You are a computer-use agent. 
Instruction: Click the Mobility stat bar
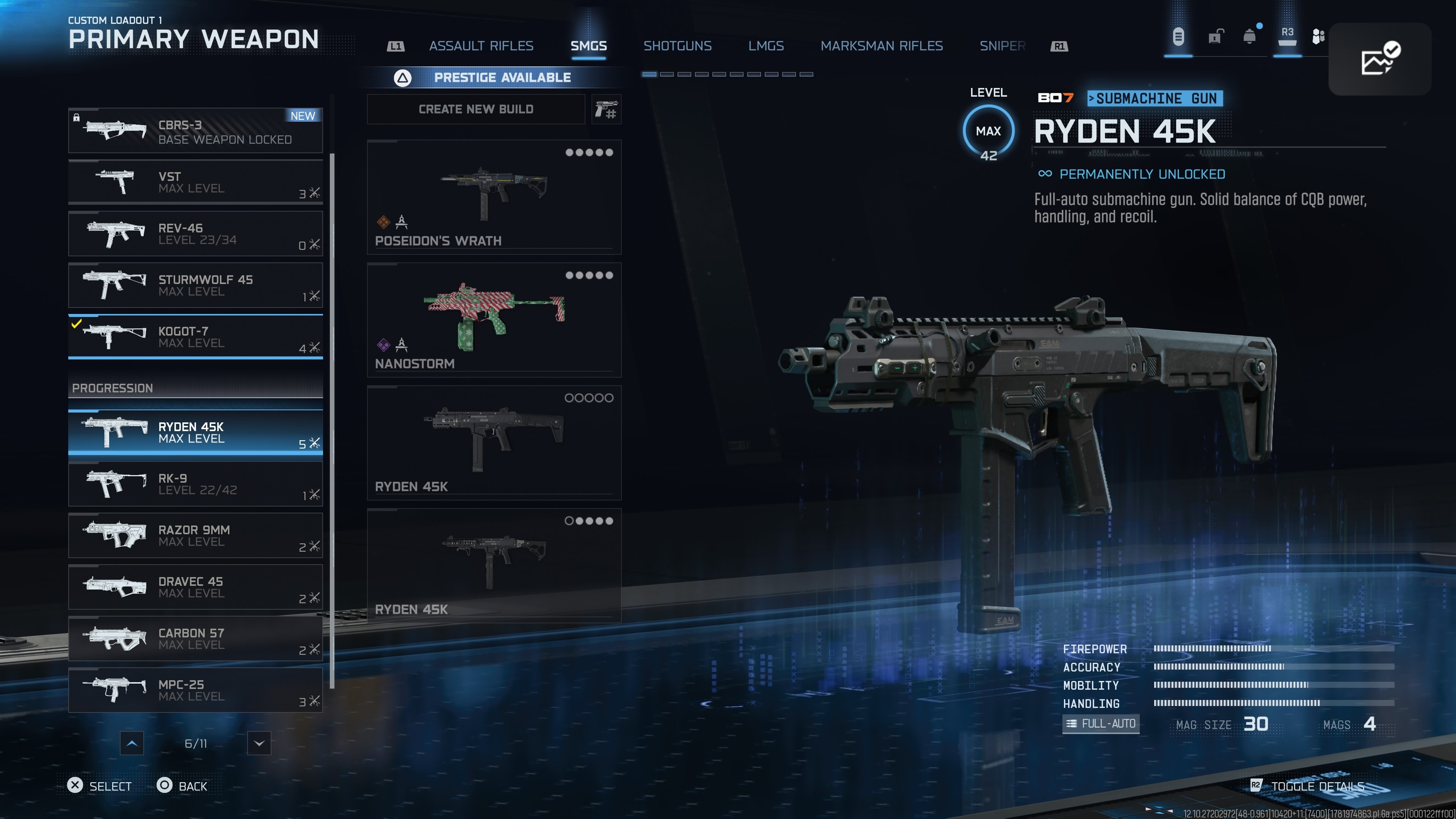(1274, 684)
